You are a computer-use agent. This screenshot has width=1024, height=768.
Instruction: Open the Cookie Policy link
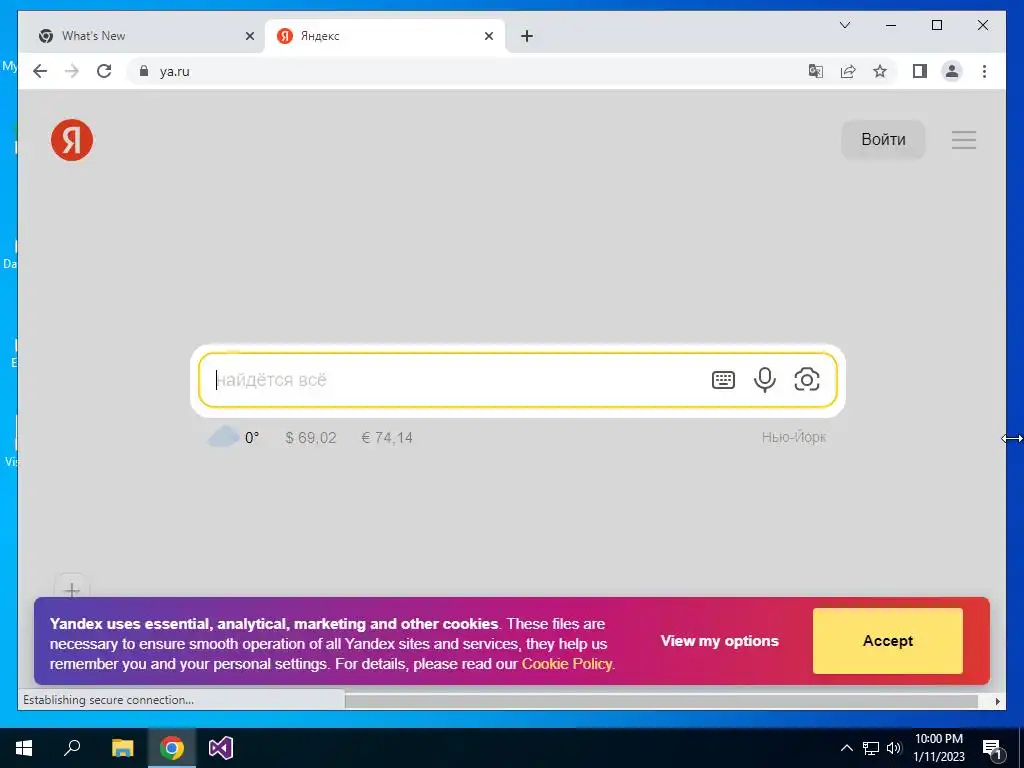567,664
